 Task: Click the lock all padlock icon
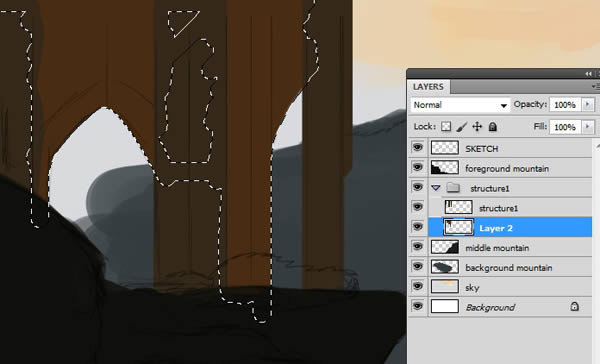click(493, 127)
